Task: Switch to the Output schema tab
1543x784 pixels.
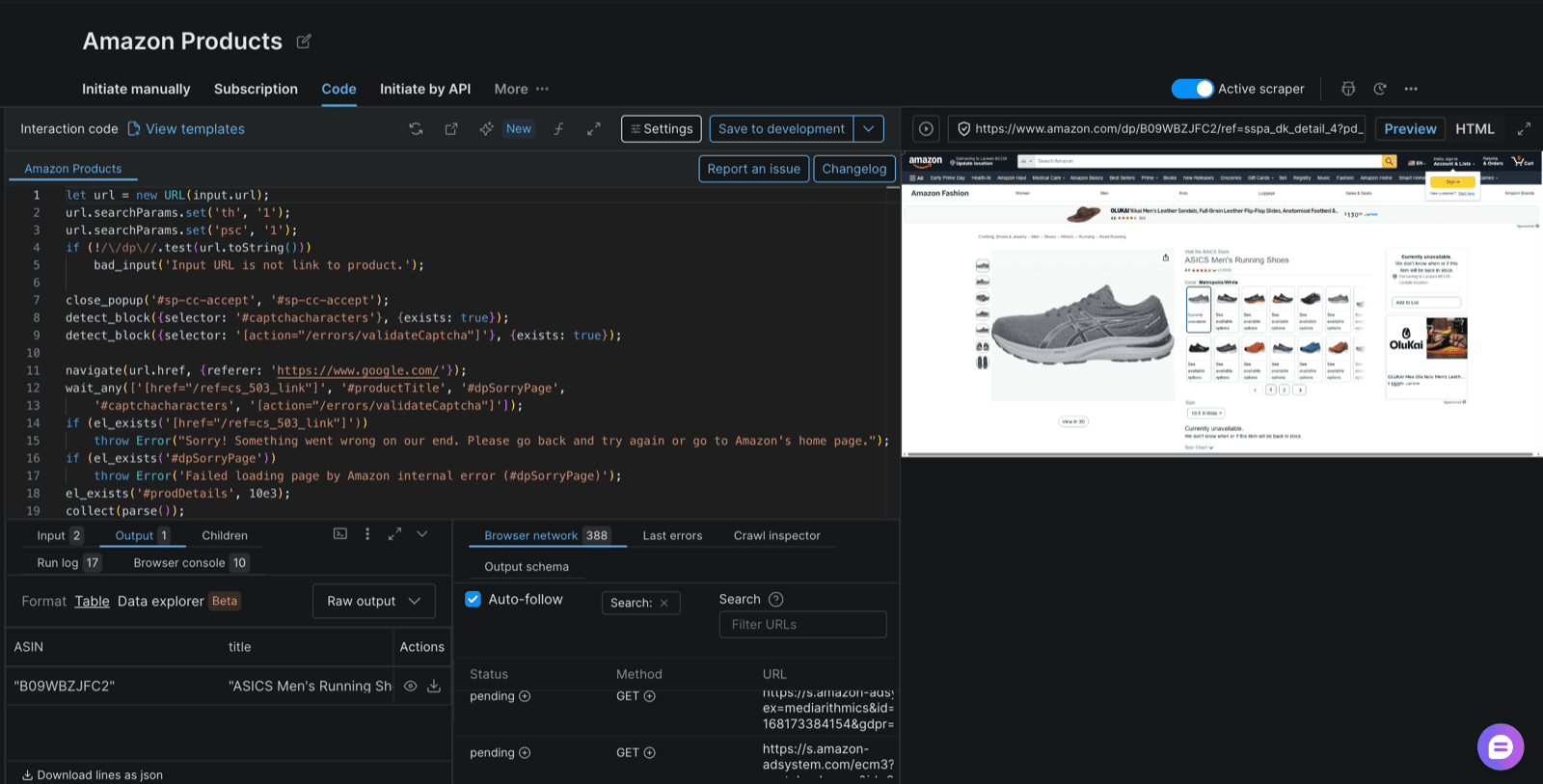Action: click(527, 566)
